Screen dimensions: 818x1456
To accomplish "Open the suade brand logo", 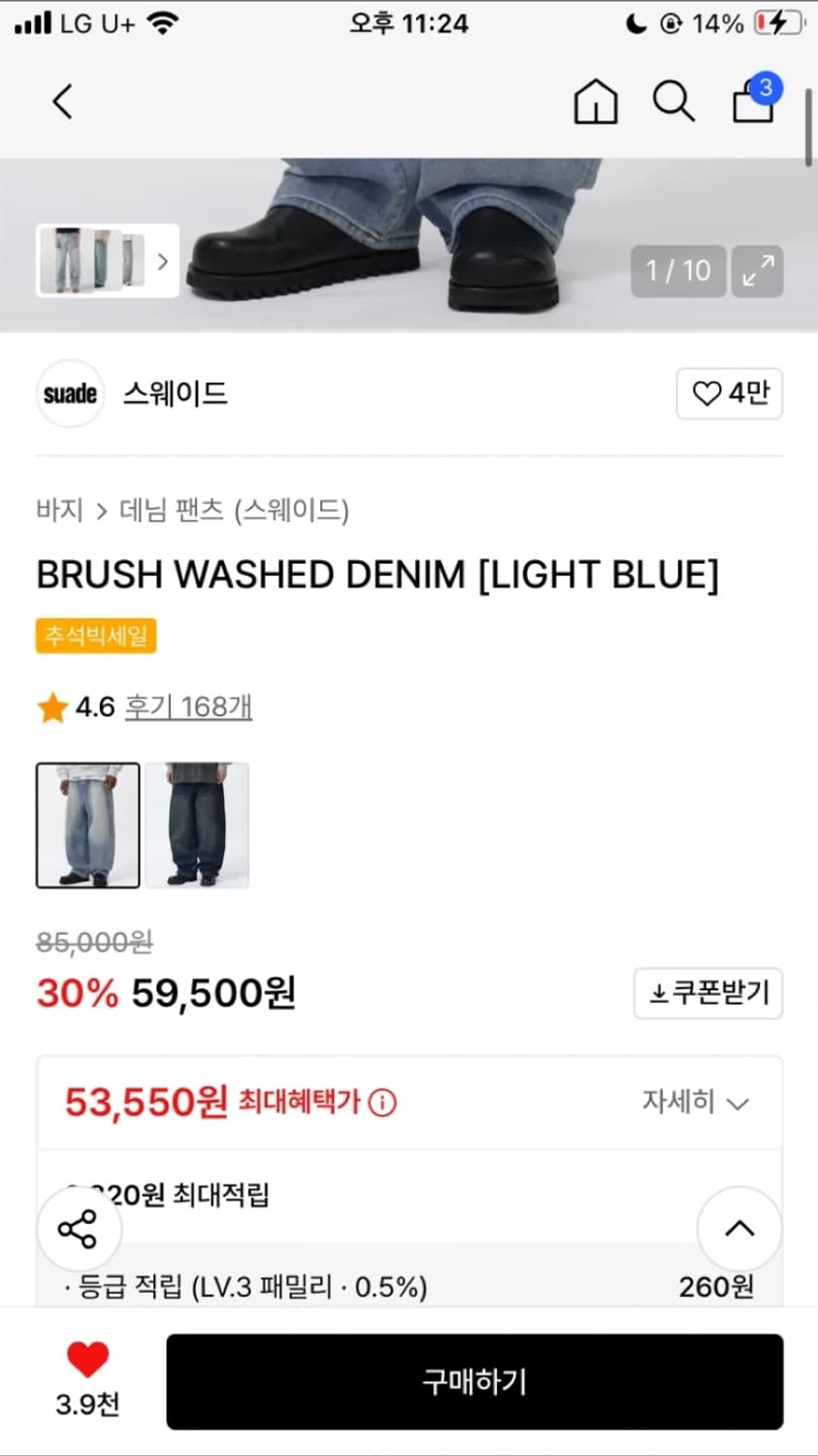I will point(70,393).
